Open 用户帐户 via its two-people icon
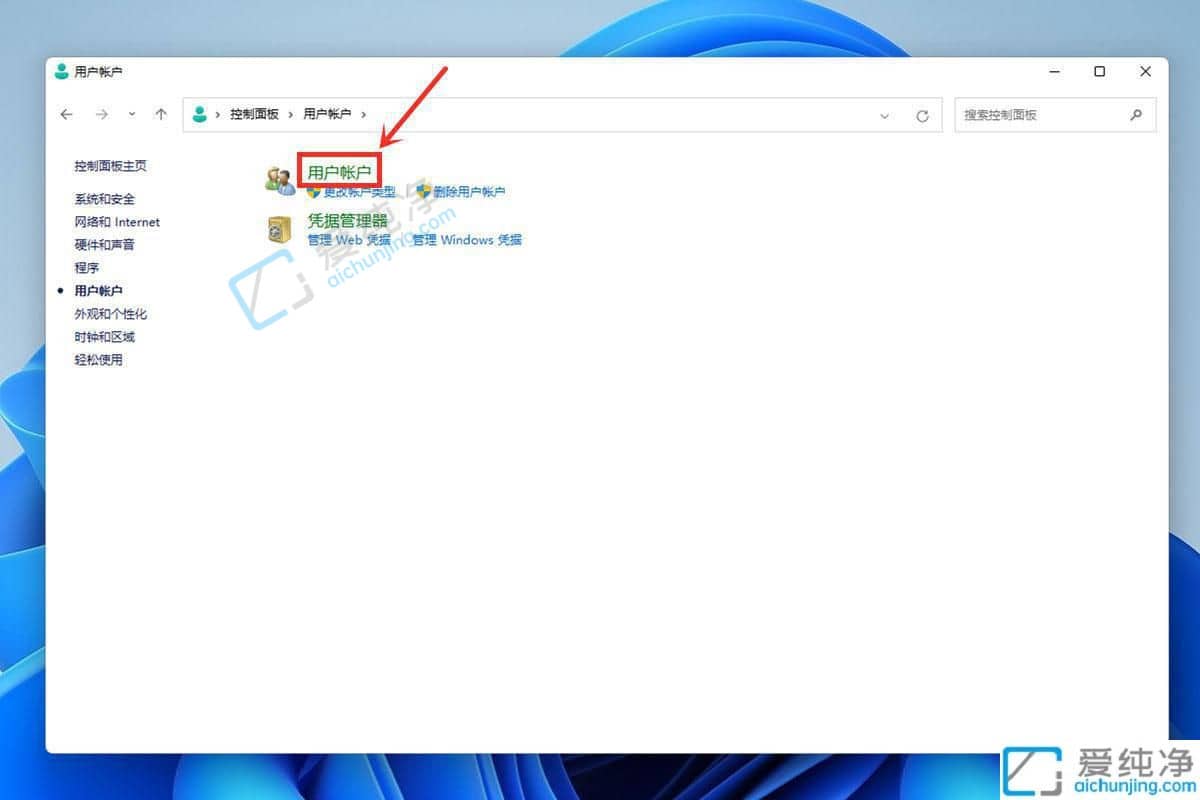This screenshot has height=800, width=1200. click(x=280, y=175)
